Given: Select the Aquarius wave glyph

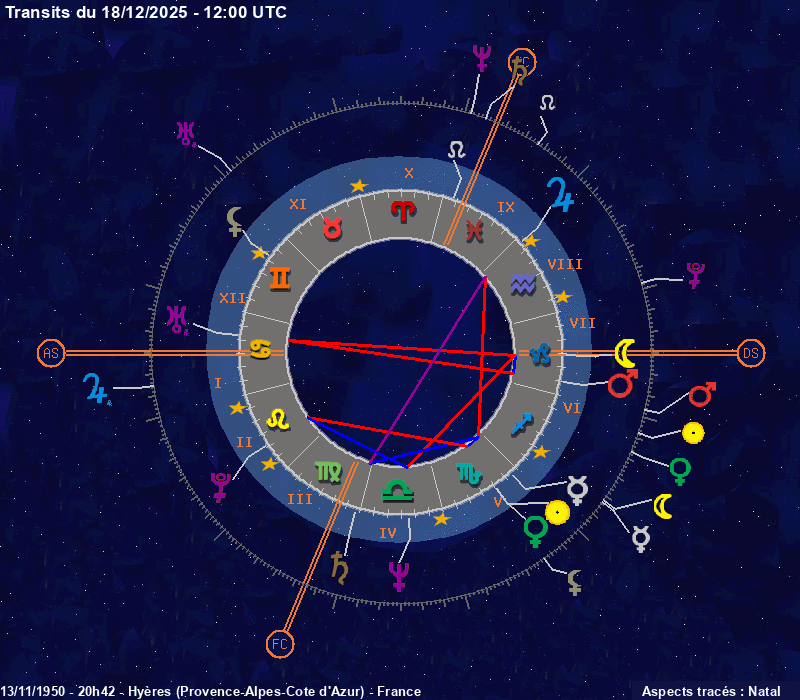Looking at the screenshot, I should tap(523, 284).
